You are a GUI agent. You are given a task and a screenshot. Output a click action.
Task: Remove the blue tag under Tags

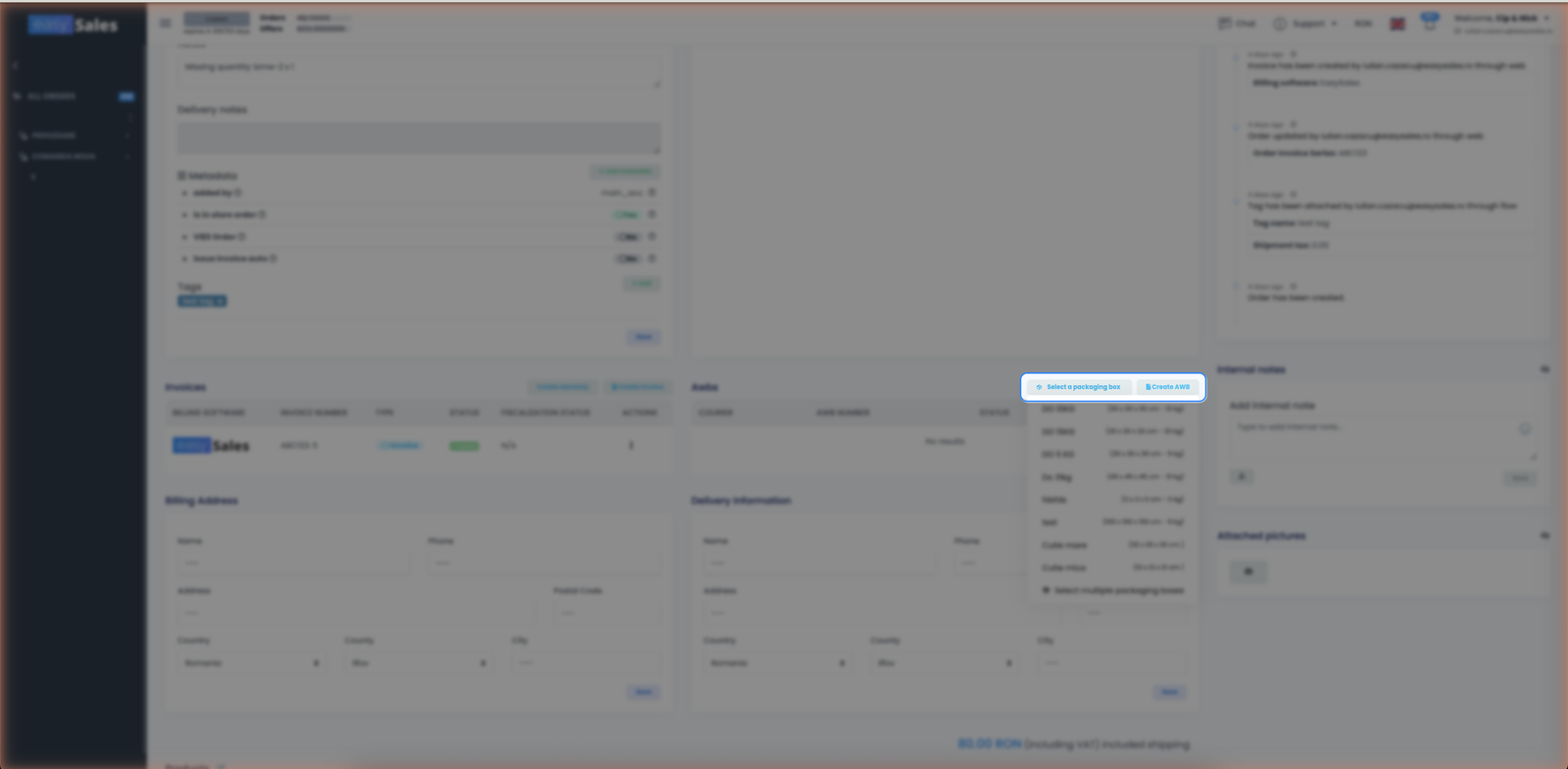click(220, 302)
